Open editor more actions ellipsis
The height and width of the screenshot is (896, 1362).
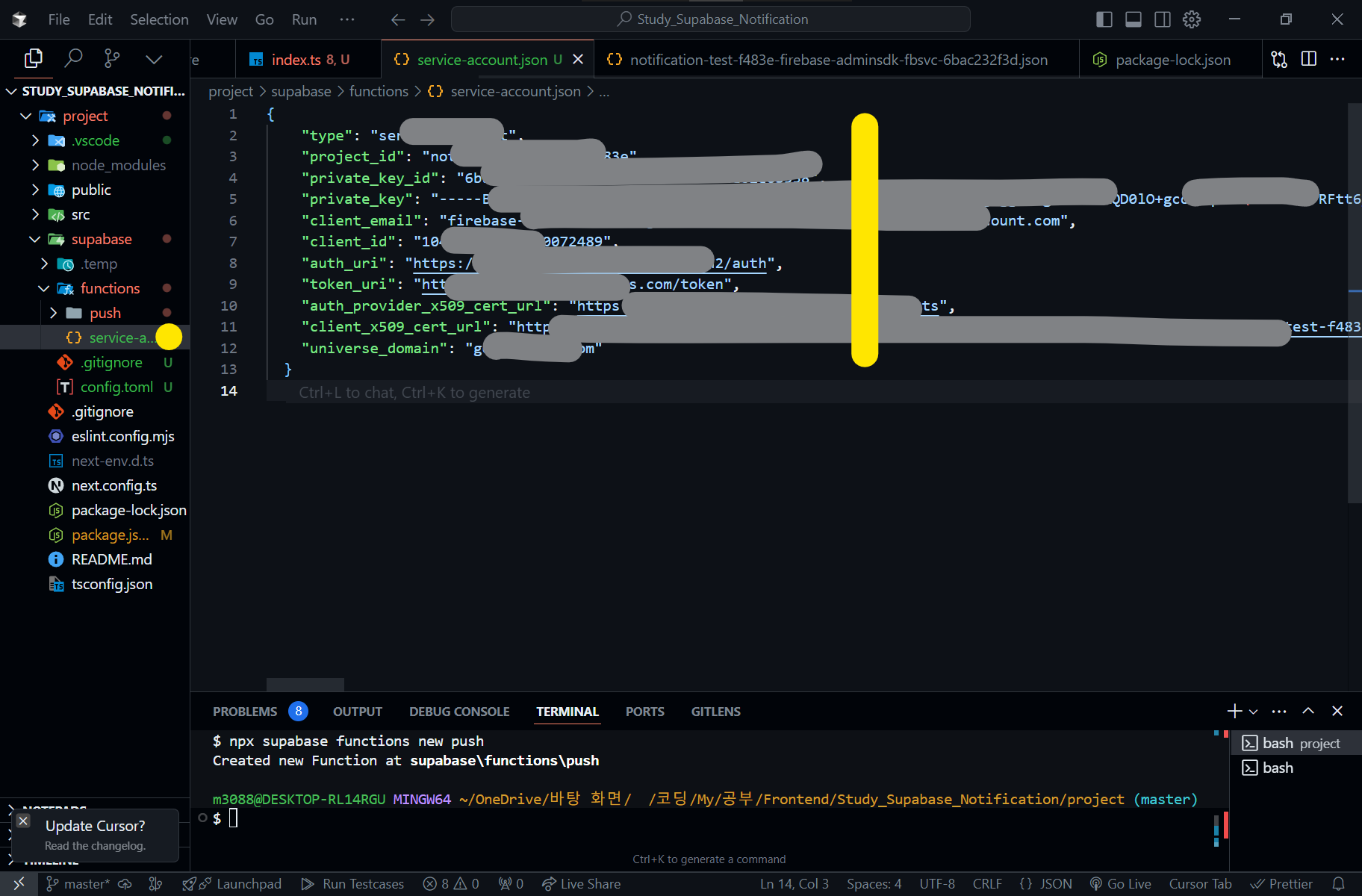click(1337, 59)
